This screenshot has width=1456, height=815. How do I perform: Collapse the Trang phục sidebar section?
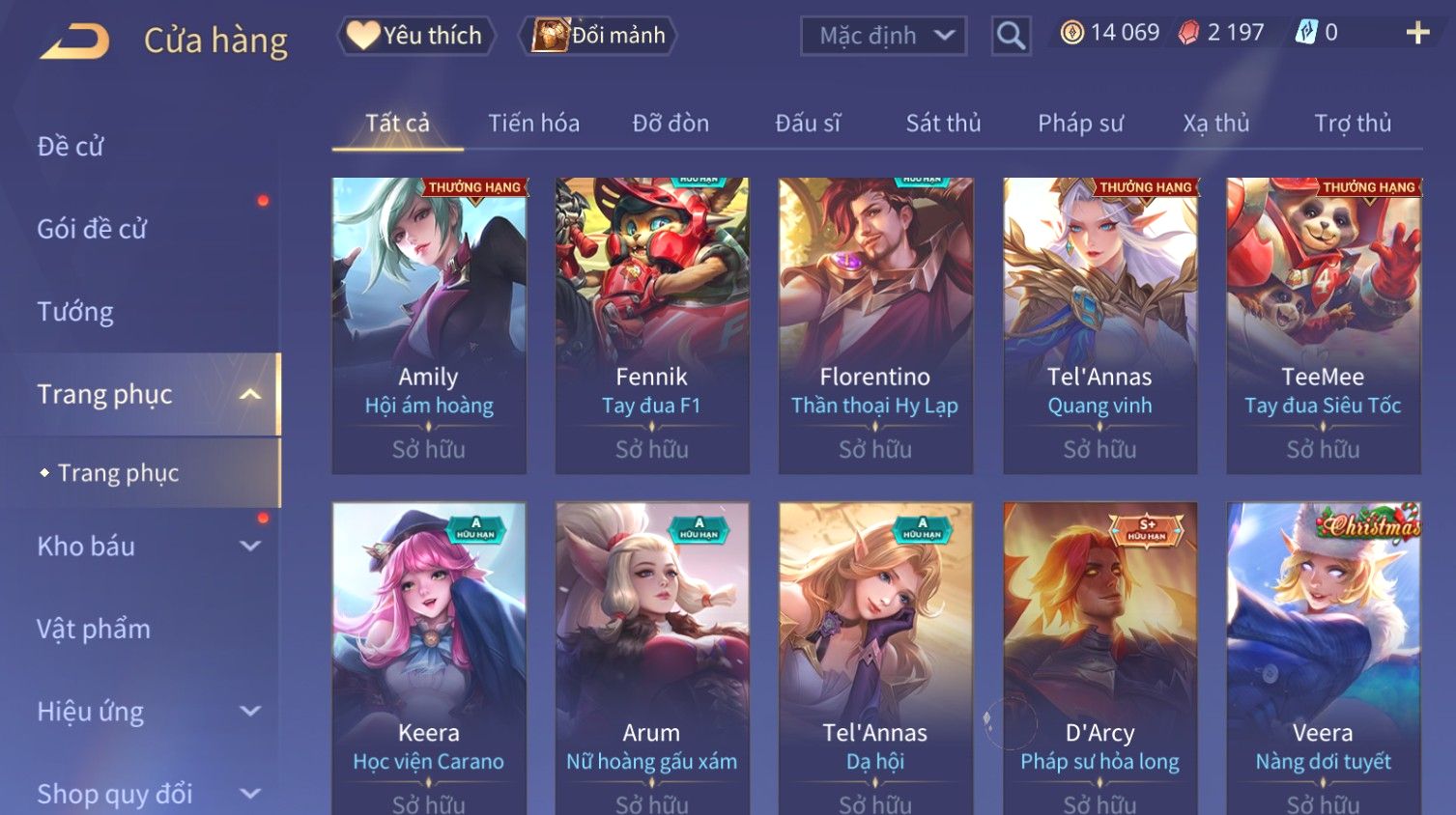point(250,394)
